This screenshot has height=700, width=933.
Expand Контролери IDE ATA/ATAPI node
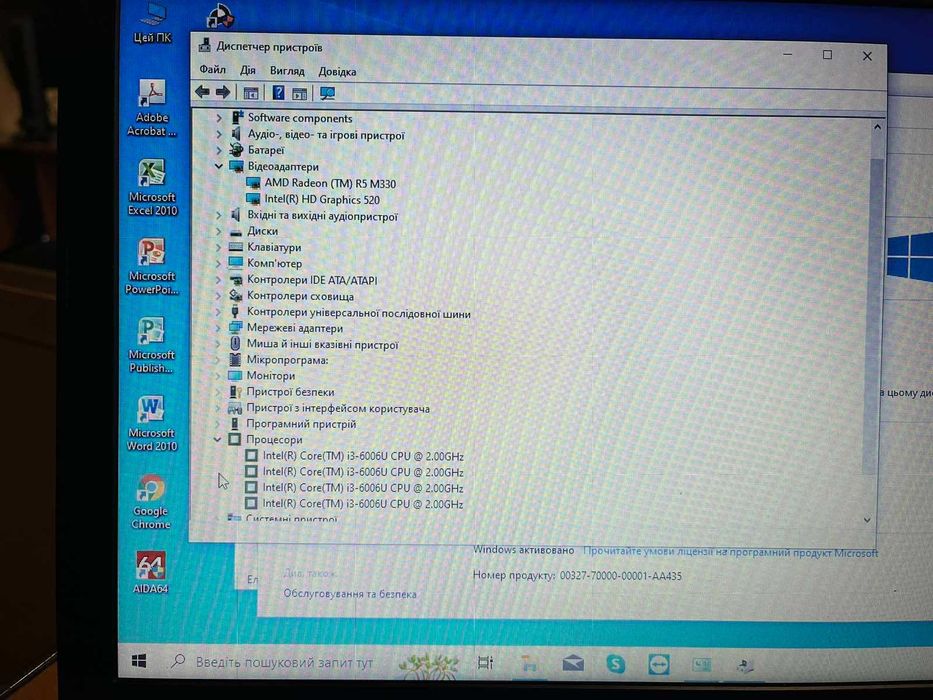(x=218, y=279)
